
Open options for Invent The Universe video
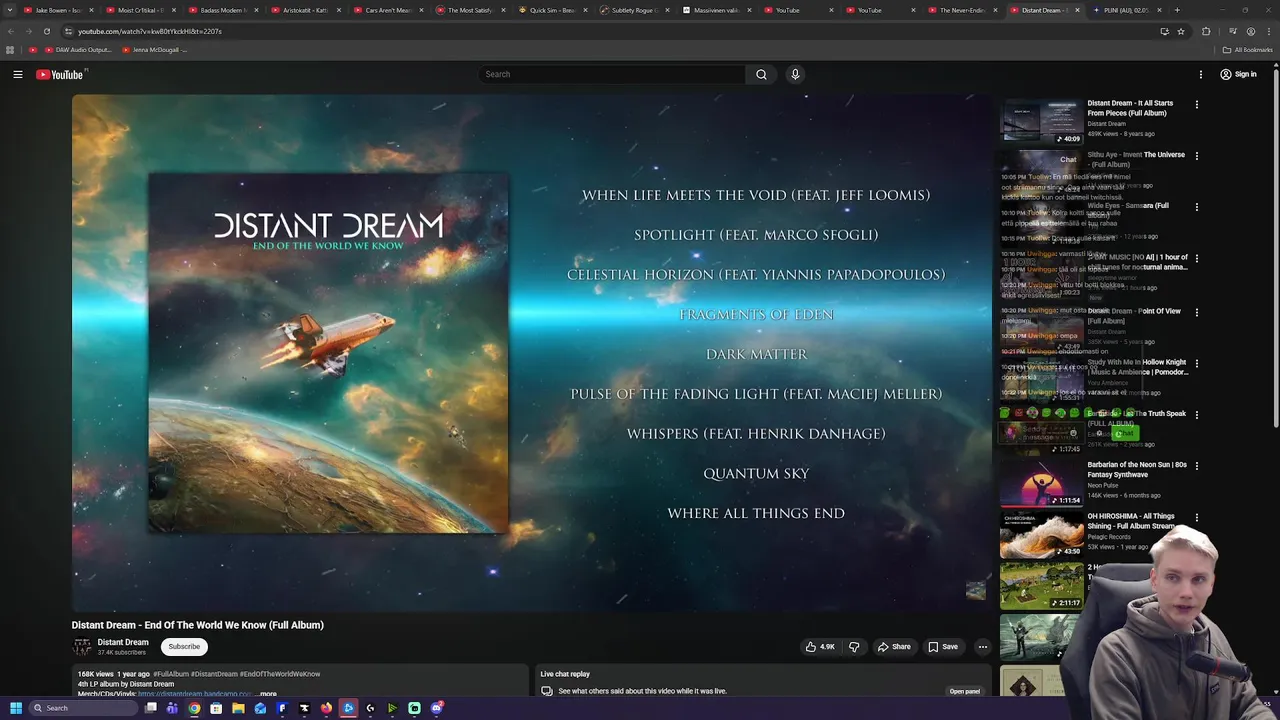click(x=1196, y=156)
